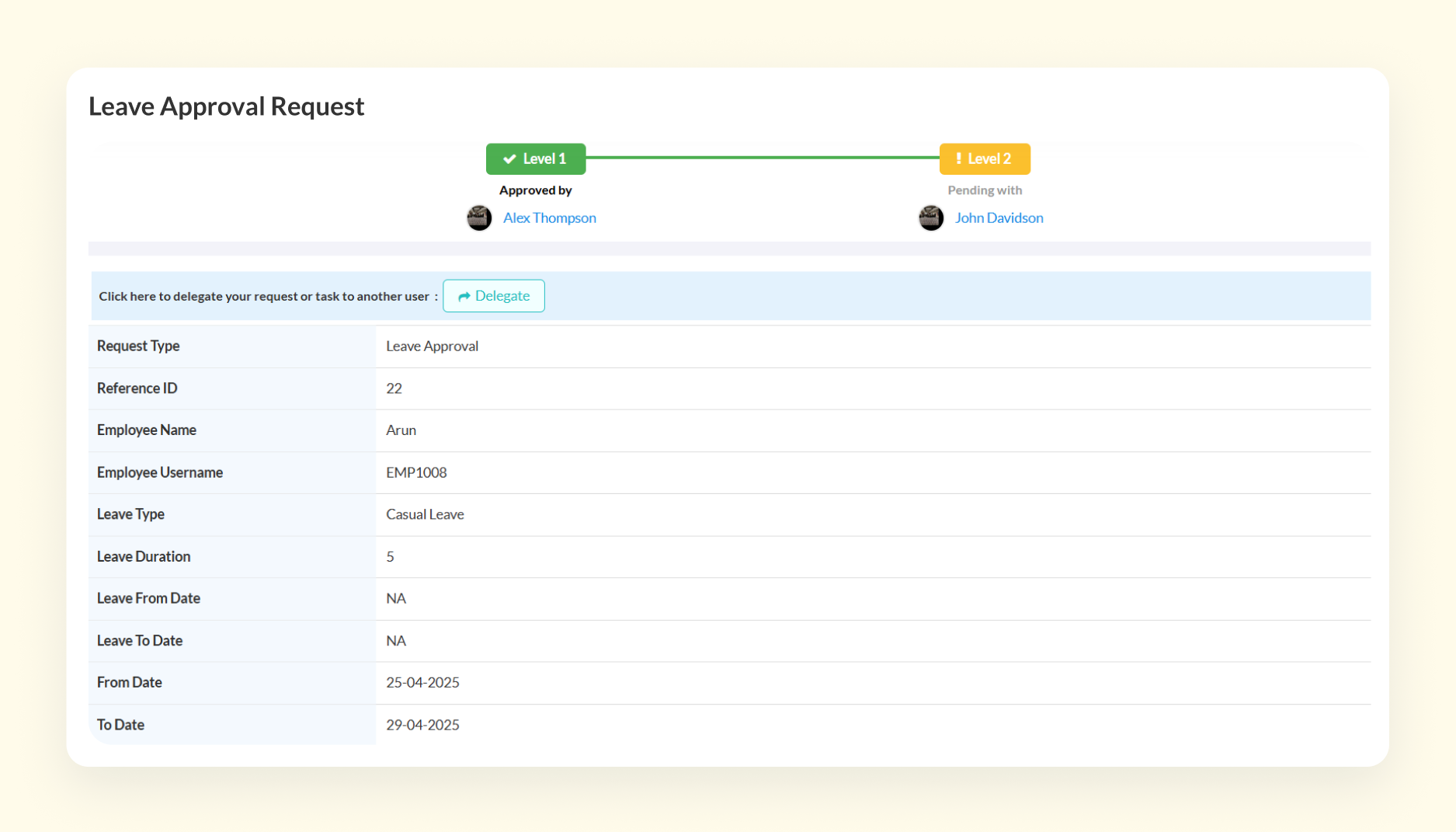The width and height of the screenshot is (1456, 832).
Task: Click the checkmark icon in Level 1
Action: pyautogui.click(x=509, y=159)
